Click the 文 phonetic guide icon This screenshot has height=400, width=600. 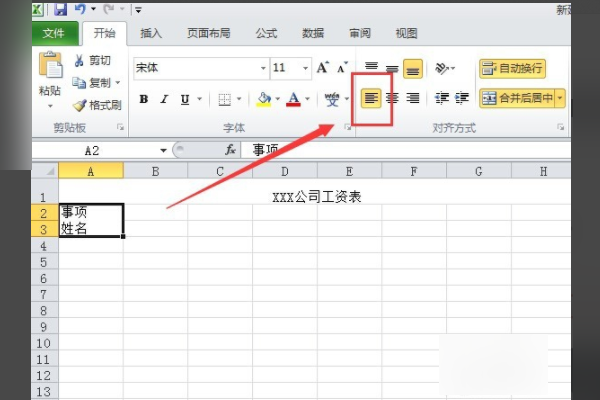[332, 99]
